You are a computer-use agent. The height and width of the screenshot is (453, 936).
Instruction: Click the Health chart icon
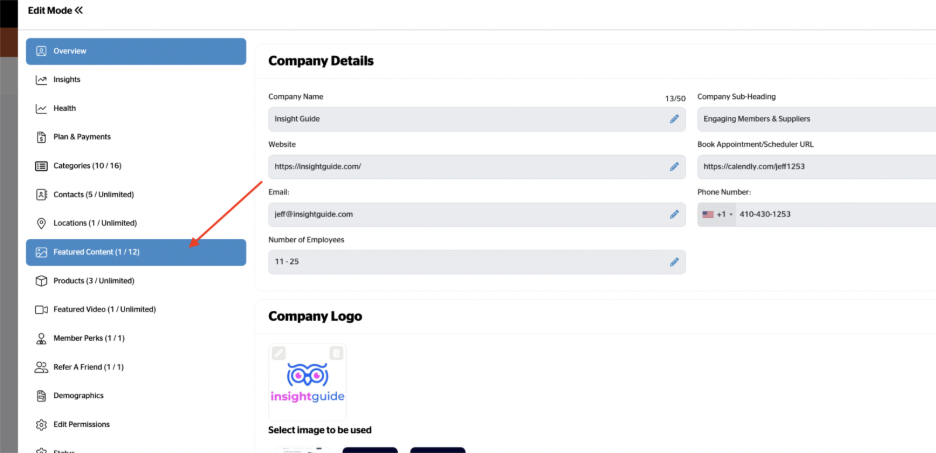[41, 108]
